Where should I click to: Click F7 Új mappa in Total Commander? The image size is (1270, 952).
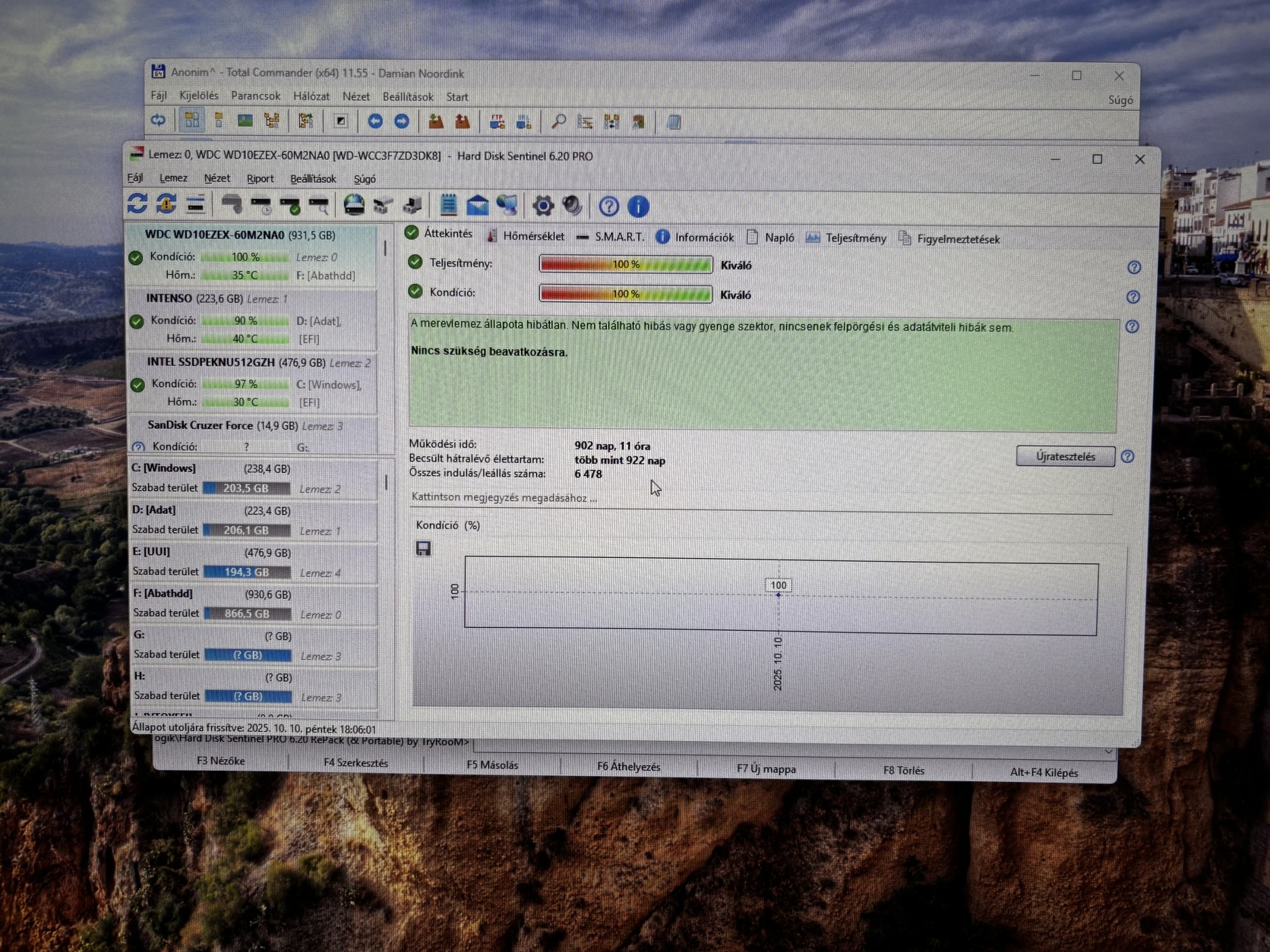point(766,769)
